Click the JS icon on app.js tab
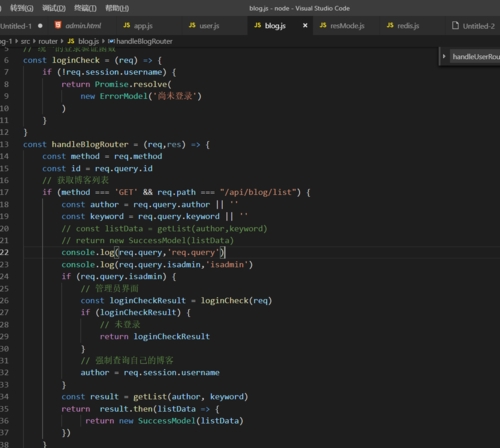Screen dimensions: 500x448 (127, 25)
